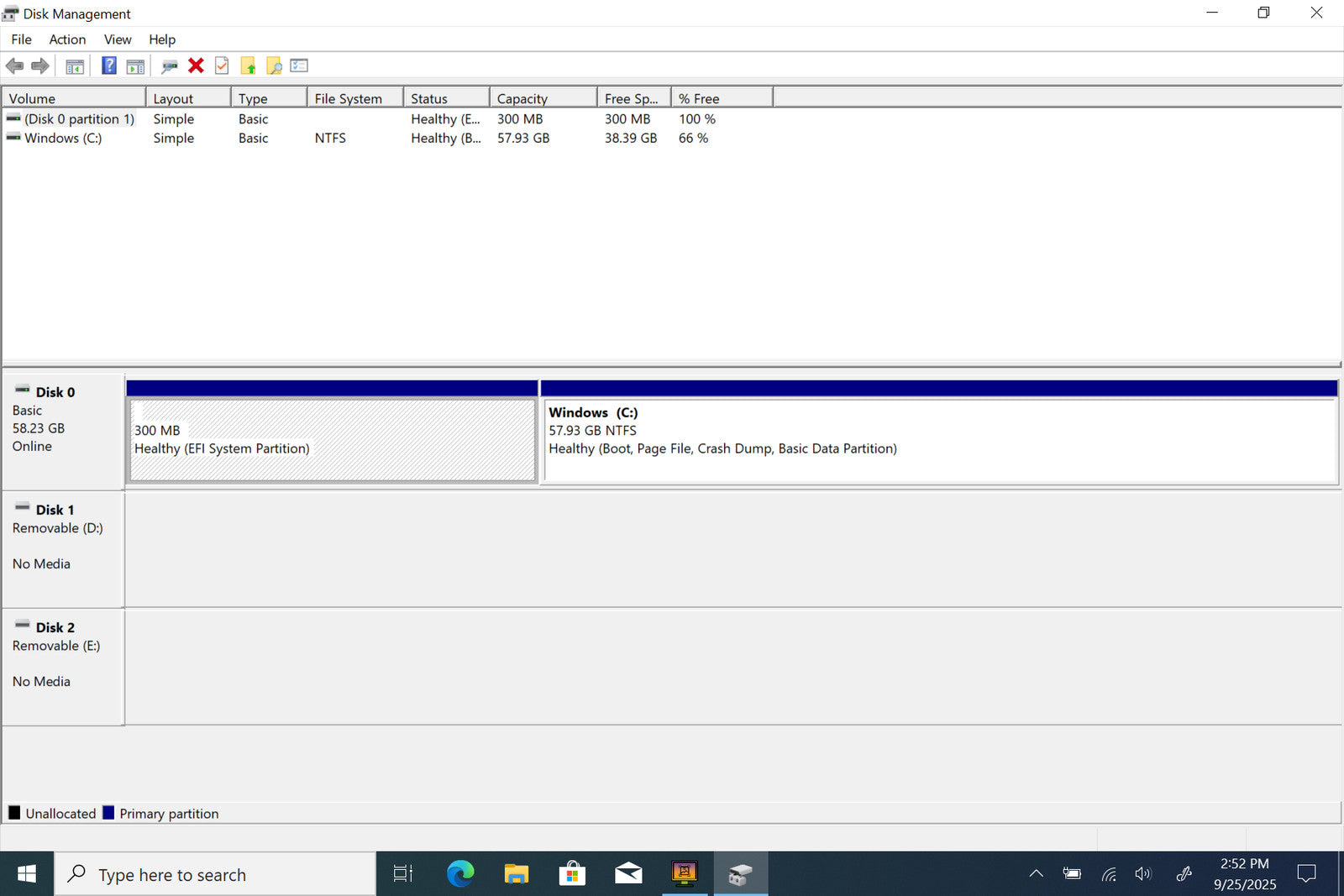
Task: Click the red X Delete icon
Action: (x=196, y=65)
